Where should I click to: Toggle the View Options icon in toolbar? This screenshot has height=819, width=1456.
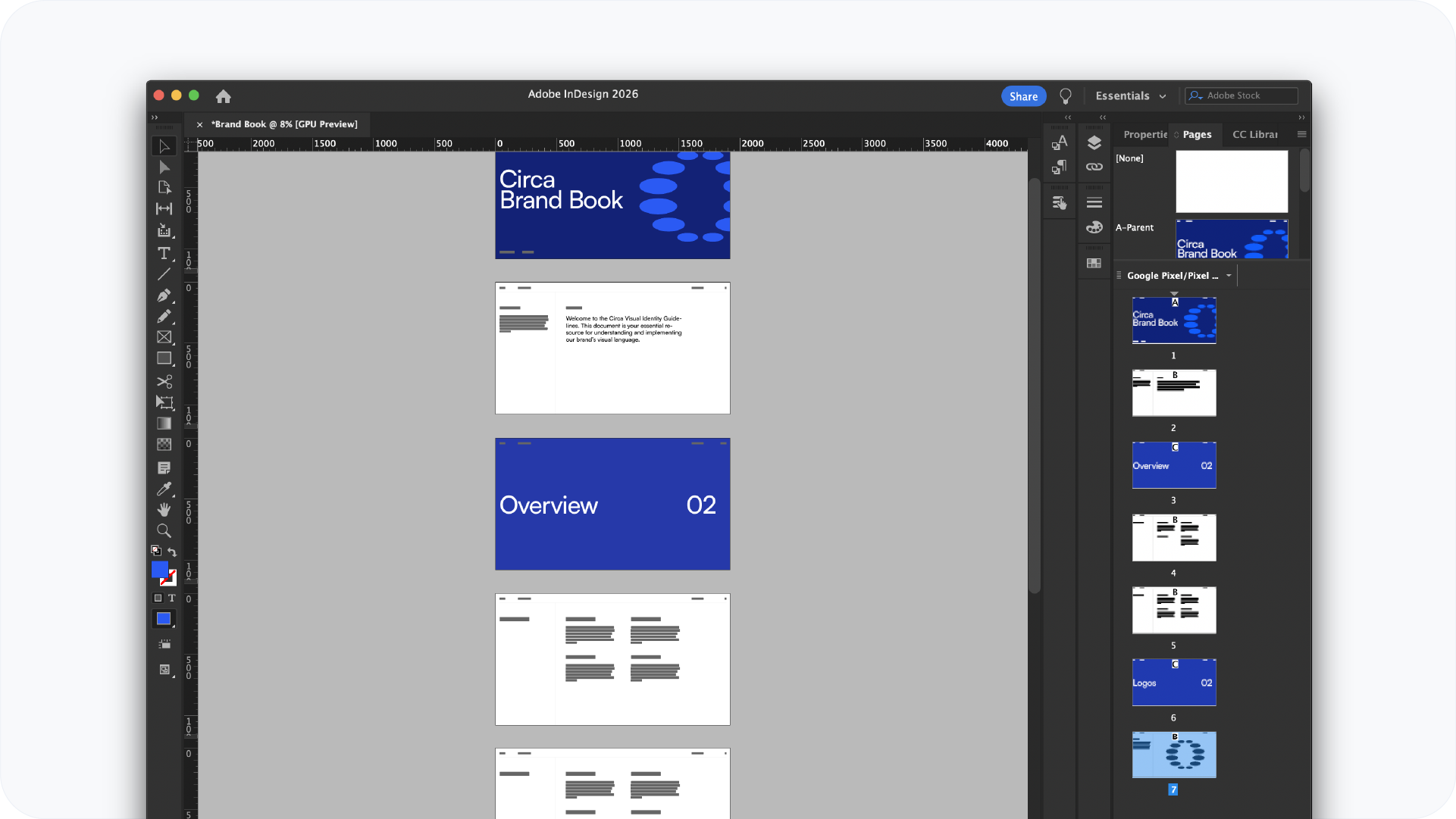(x=164, y=644)
